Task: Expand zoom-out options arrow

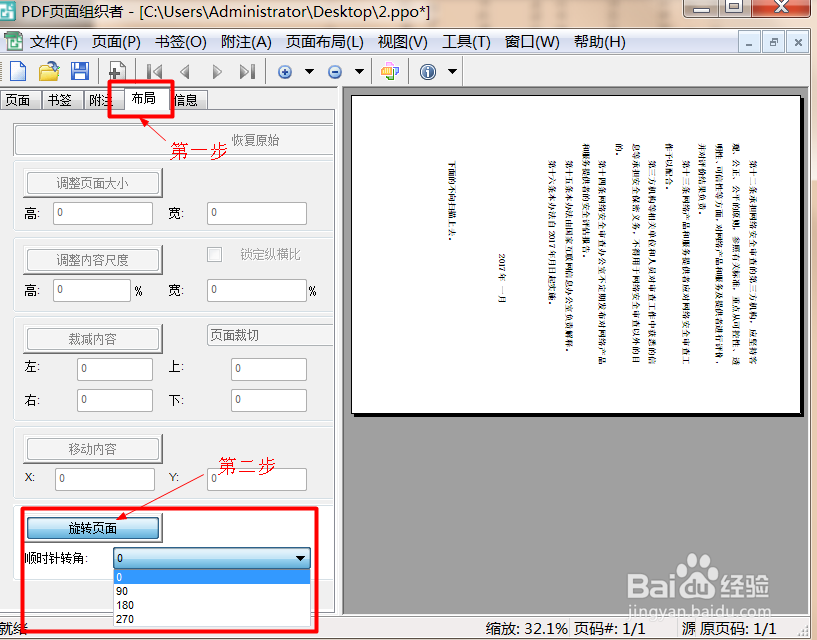Action: click(360, 71)
